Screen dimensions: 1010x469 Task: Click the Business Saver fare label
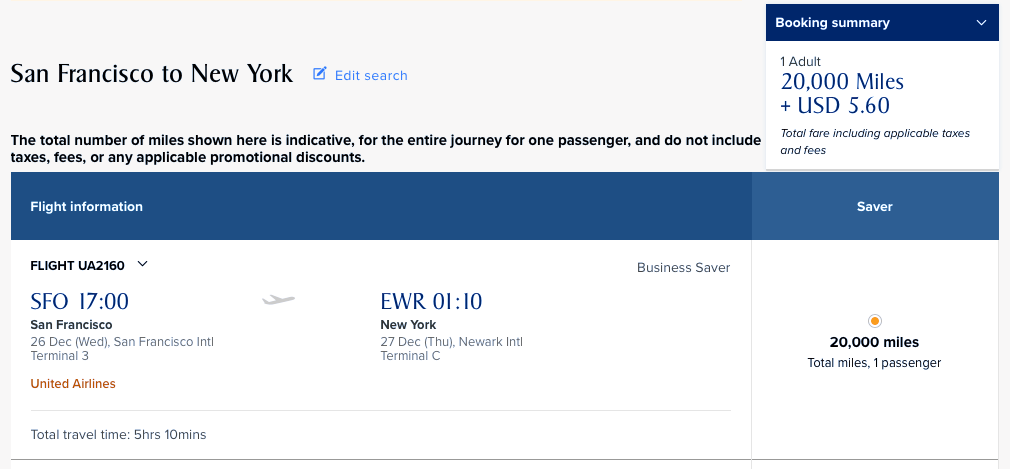click(x=683, y=268)
